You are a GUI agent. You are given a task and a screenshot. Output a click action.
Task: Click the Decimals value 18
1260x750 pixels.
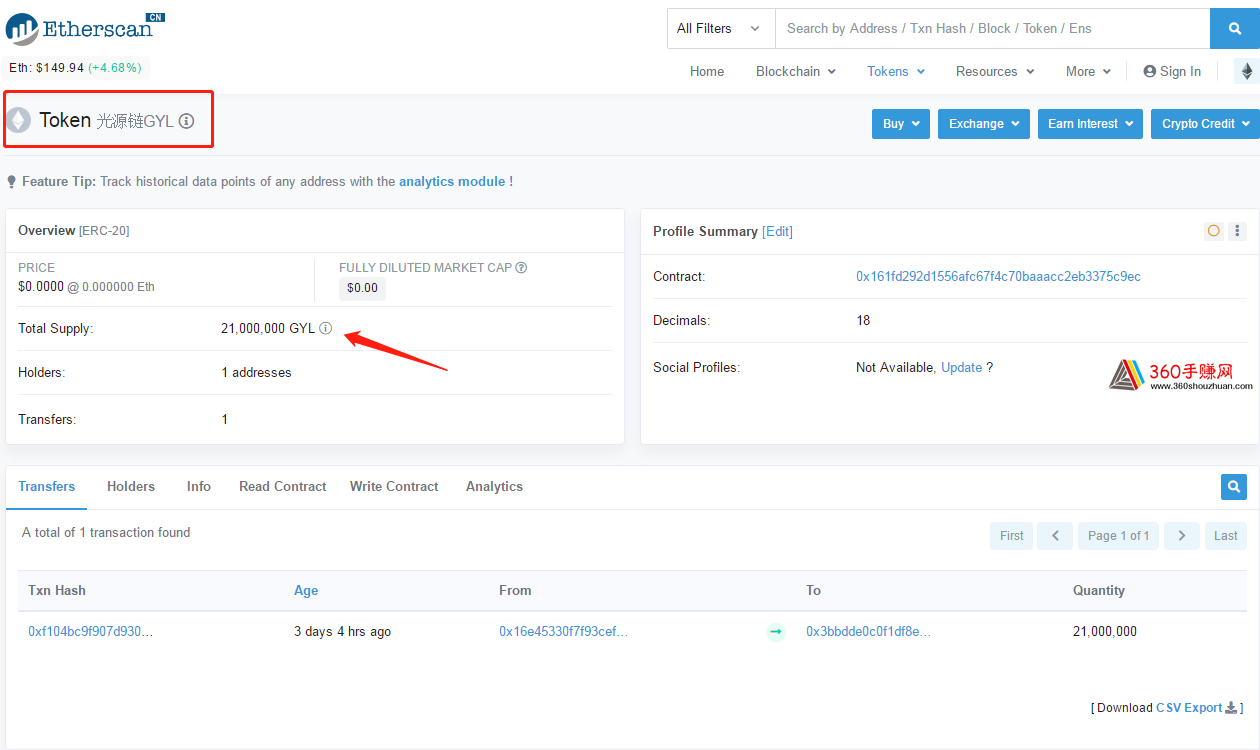point(863,321)
